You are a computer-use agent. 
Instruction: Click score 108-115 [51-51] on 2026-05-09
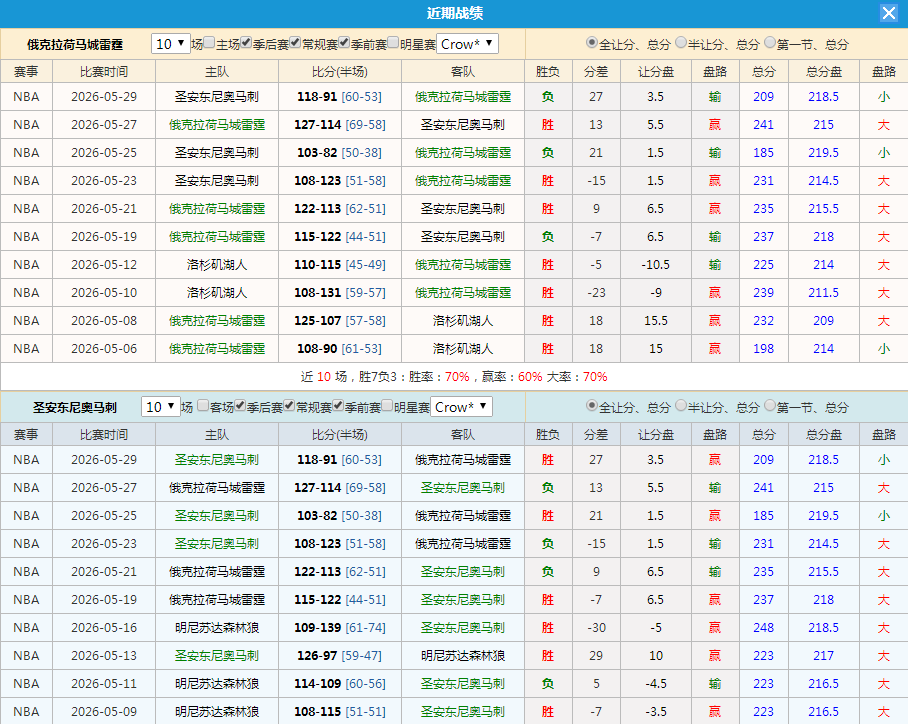tap(339, 712)
